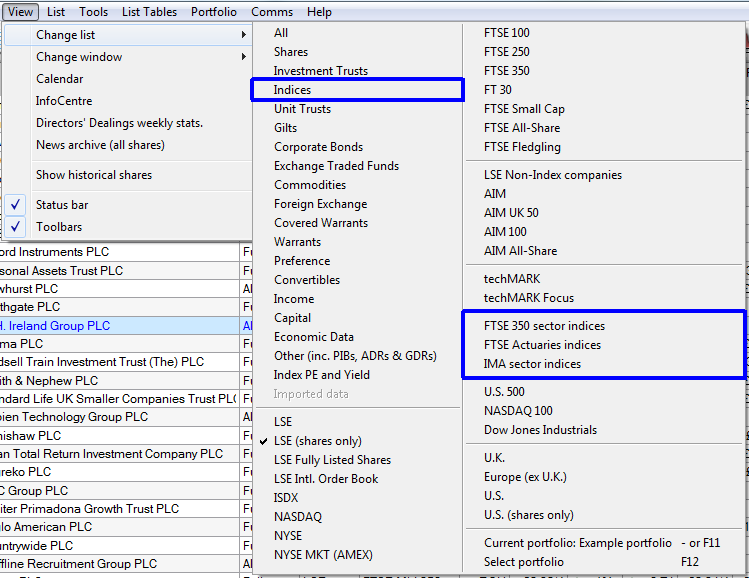Select Exchange Traded Funds list
Viewport: 749px width, 578px height.
[336, 166]
